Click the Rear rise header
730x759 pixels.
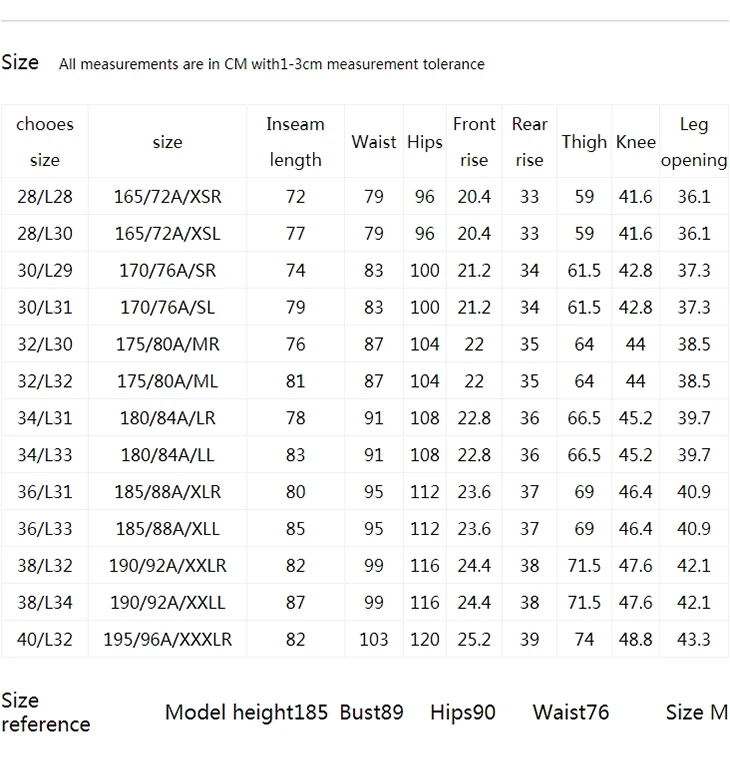pos(529,141)
